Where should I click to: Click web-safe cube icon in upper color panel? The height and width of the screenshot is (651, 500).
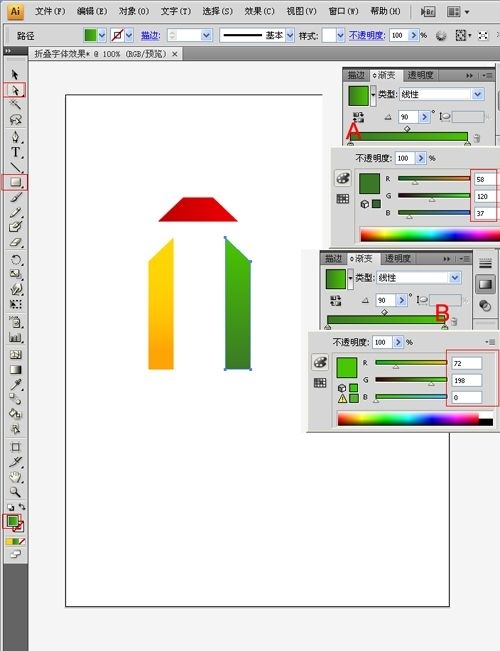[365, 204]
